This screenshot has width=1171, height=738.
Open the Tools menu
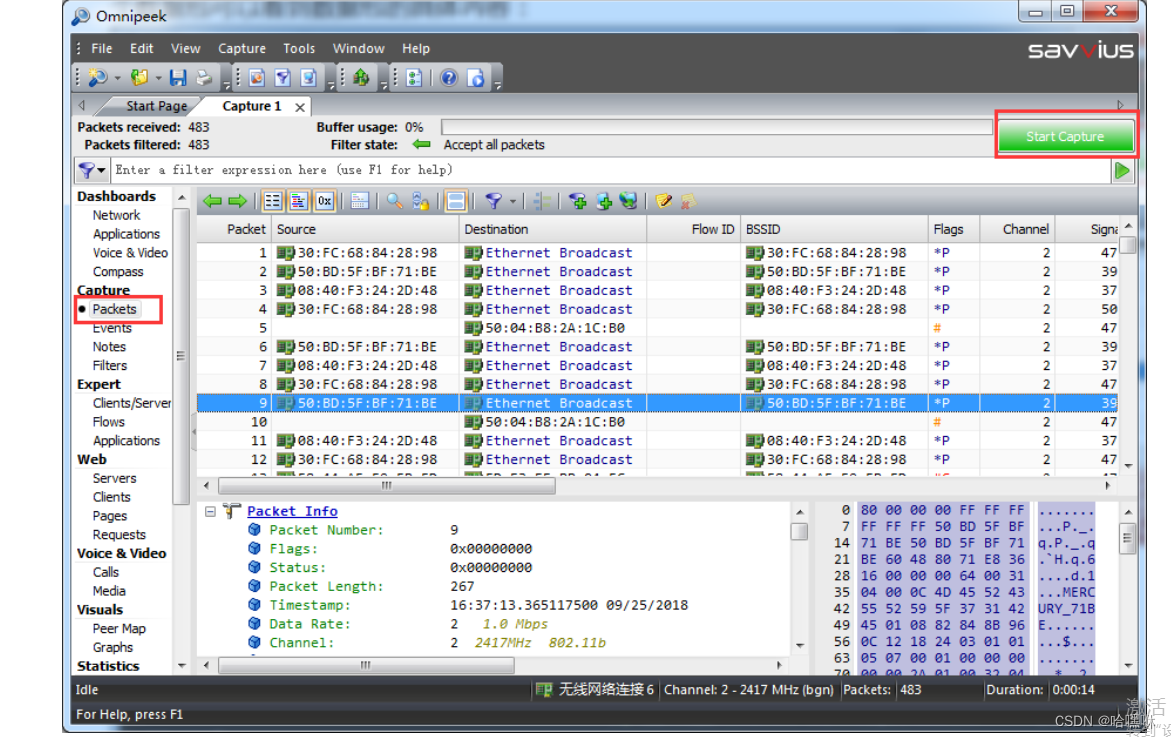pyautogui.click(x=299, y=49)
